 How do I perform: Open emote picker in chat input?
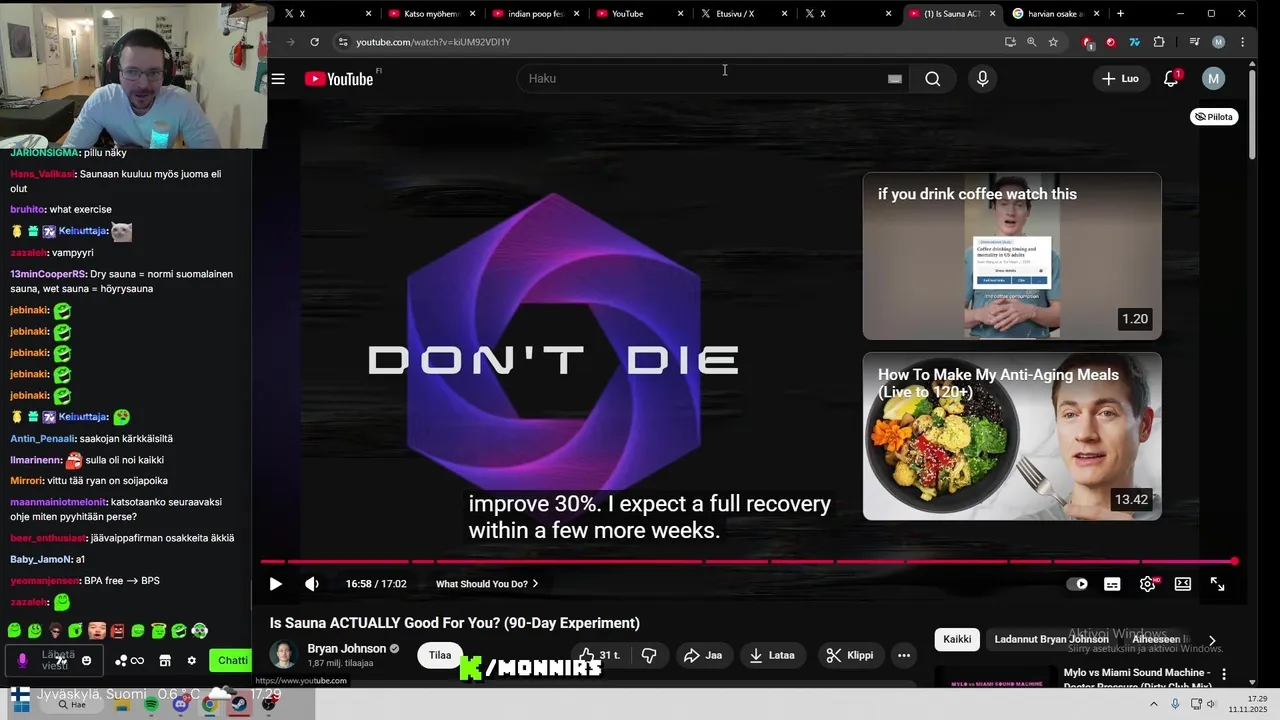pyautogui.click(x=86, y=661)
